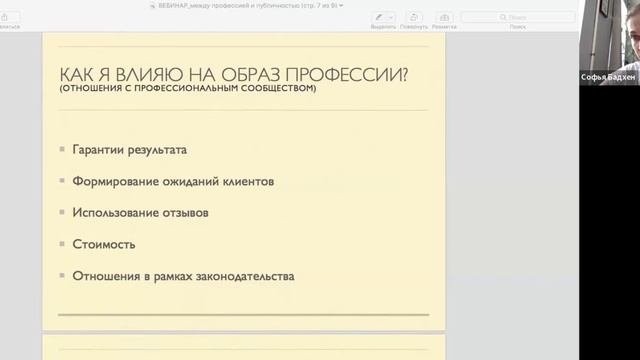Screen dimensions: 640x360
Task: Select the Highlight pen tool
Action: (x=379, y=17)
